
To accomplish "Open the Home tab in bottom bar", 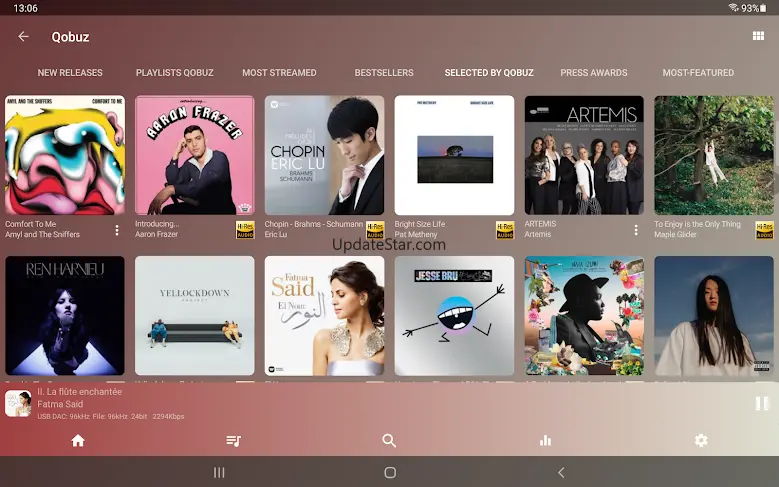I will coord(78,440).
